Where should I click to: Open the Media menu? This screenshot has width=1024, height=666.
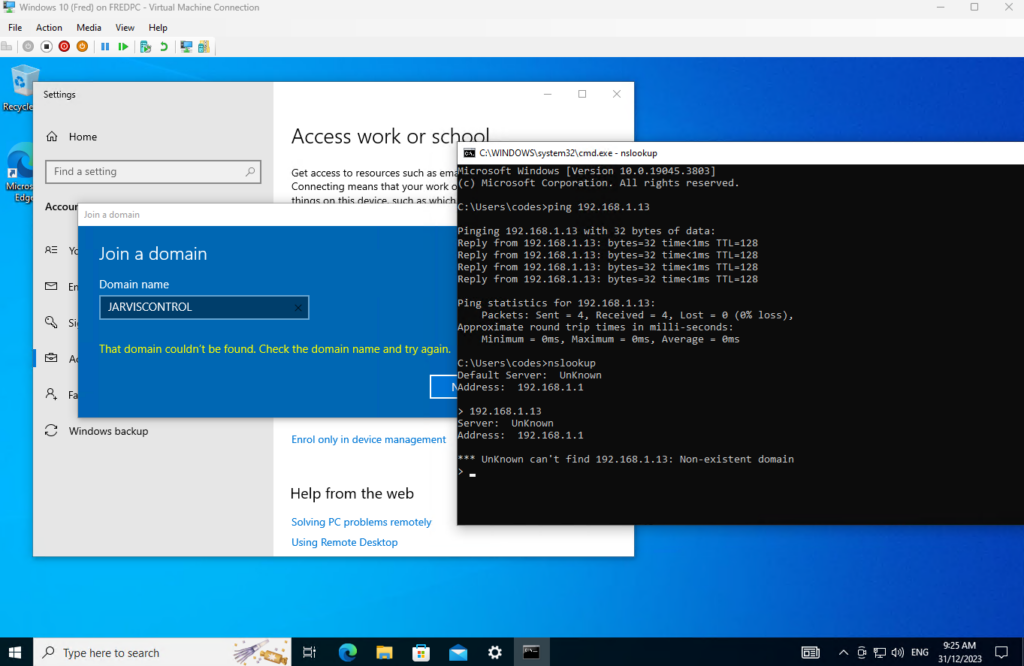click(89, 27)
